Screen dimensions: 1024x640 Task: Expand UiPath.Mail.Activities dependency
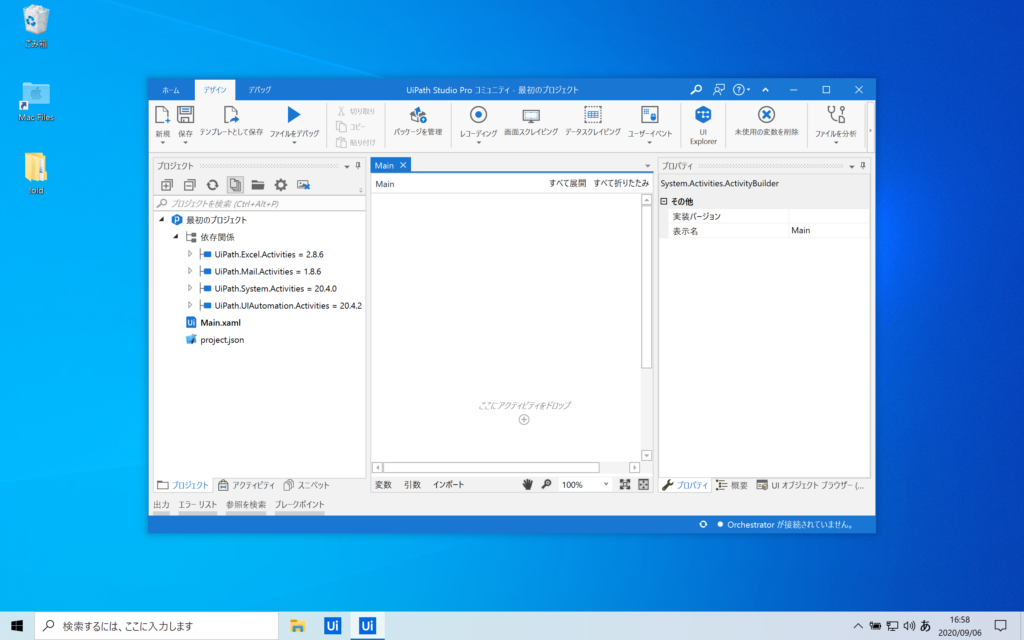(x=189, y=271)
